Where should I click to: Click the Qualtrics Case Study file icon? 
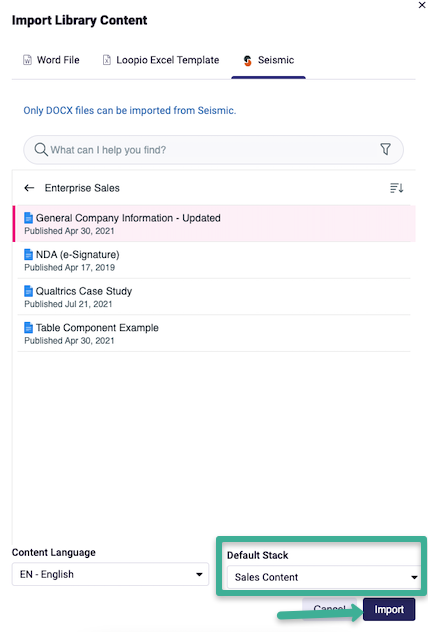(28, 291)
